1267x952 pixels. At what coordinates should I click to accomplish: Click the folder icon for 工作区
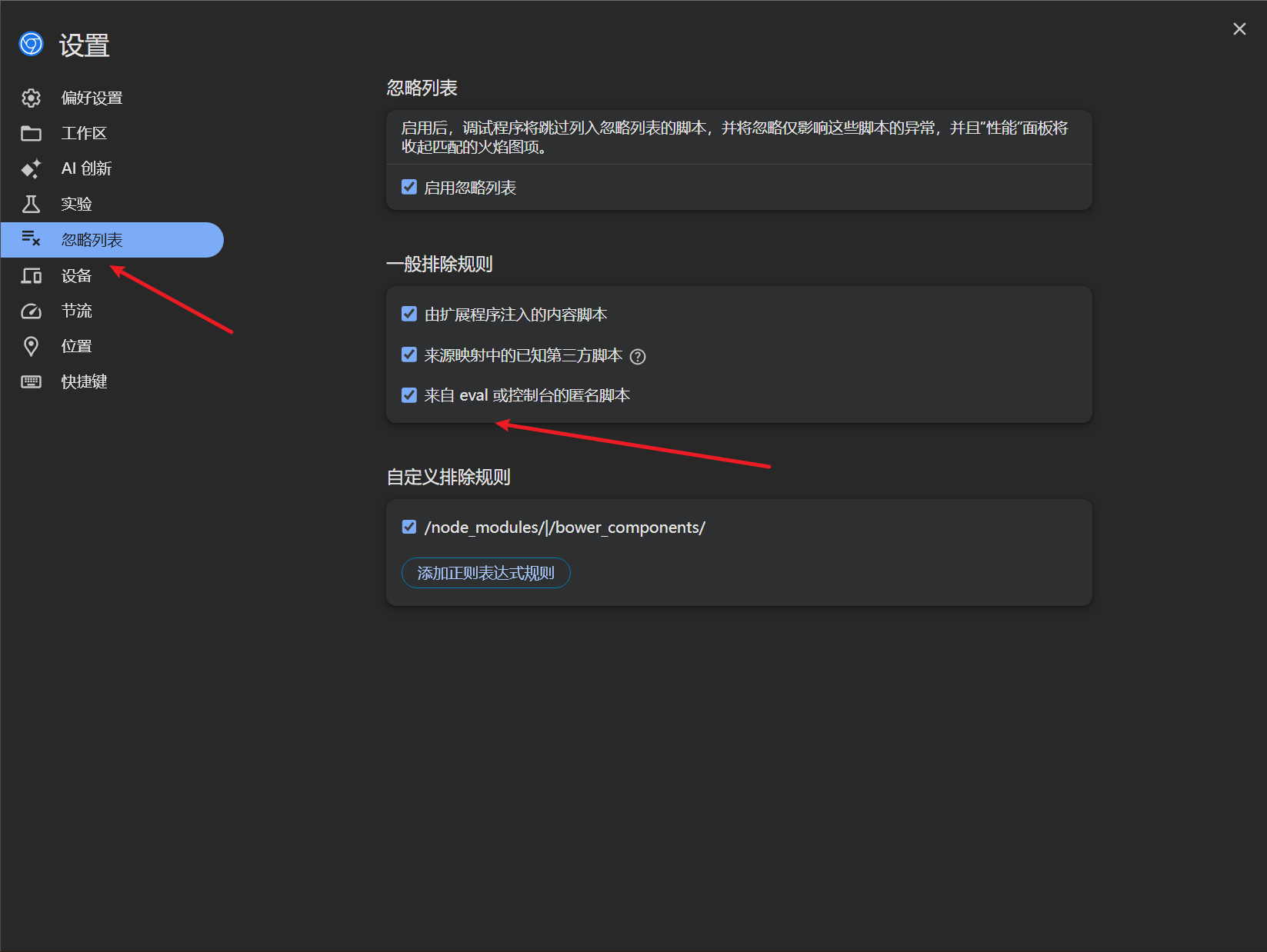point(31,133)
